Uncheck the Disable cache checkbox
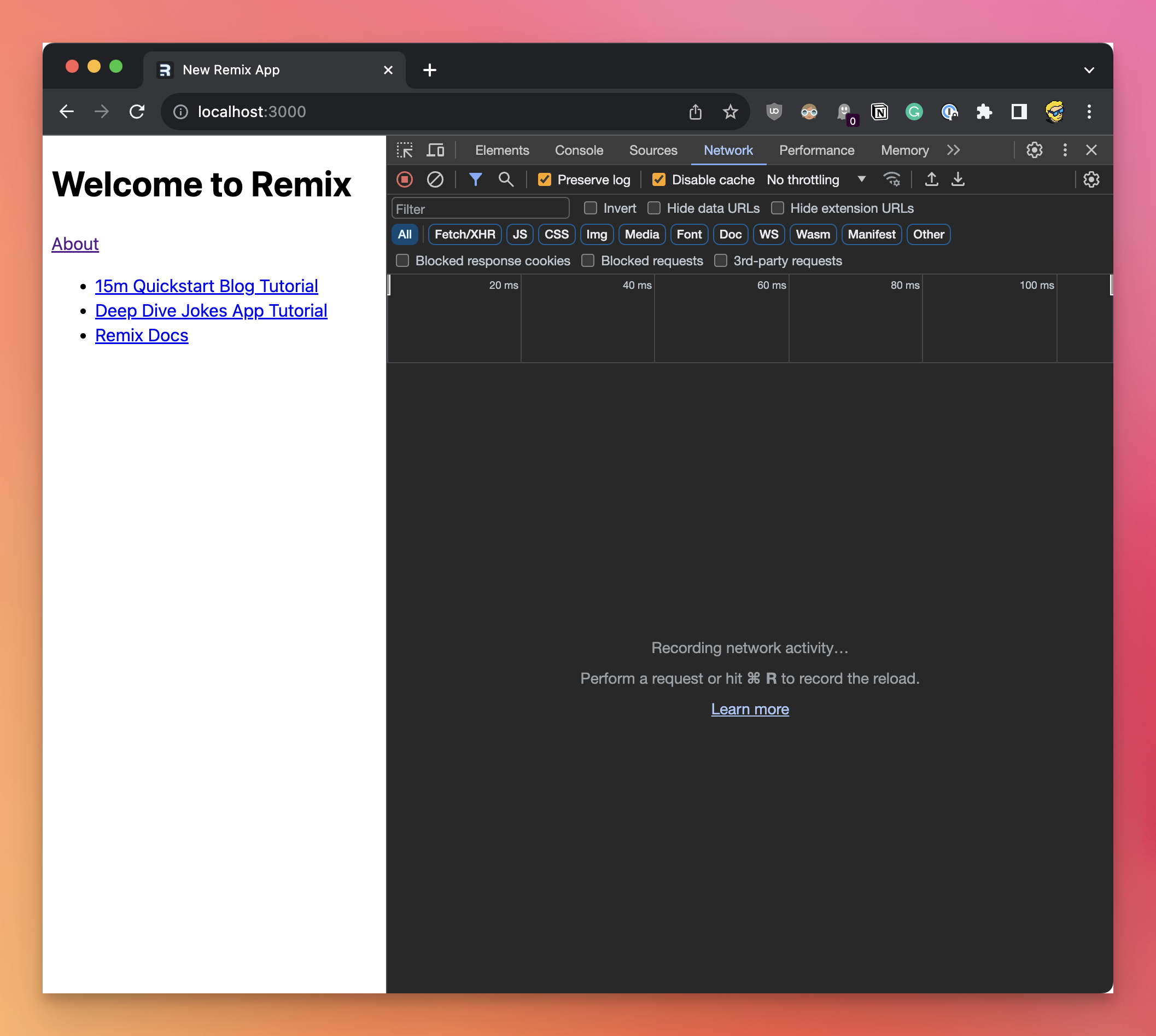Viewport: 1156px width, 1036px height. tap(658, 180)
